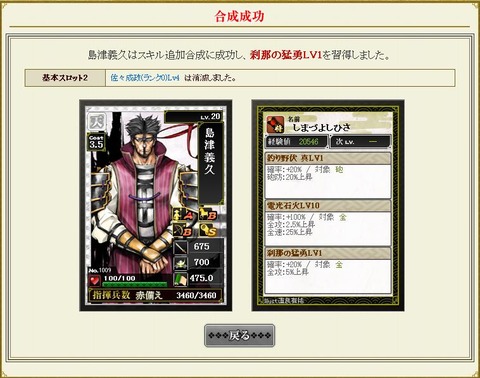The image size is (480, 378).
Task: Click the bow aptitude B icon
Action: [x=183, y=230]
